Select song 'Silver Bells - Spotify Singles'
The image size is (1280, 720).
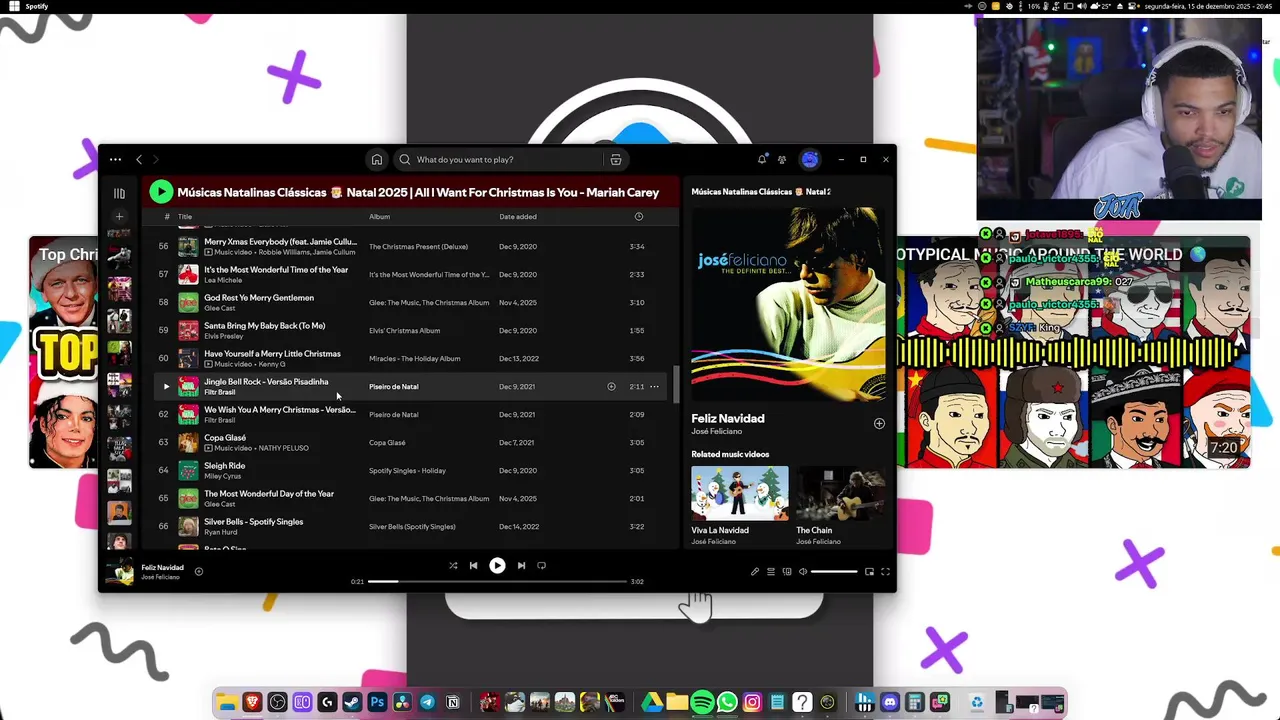click(254, 522)
